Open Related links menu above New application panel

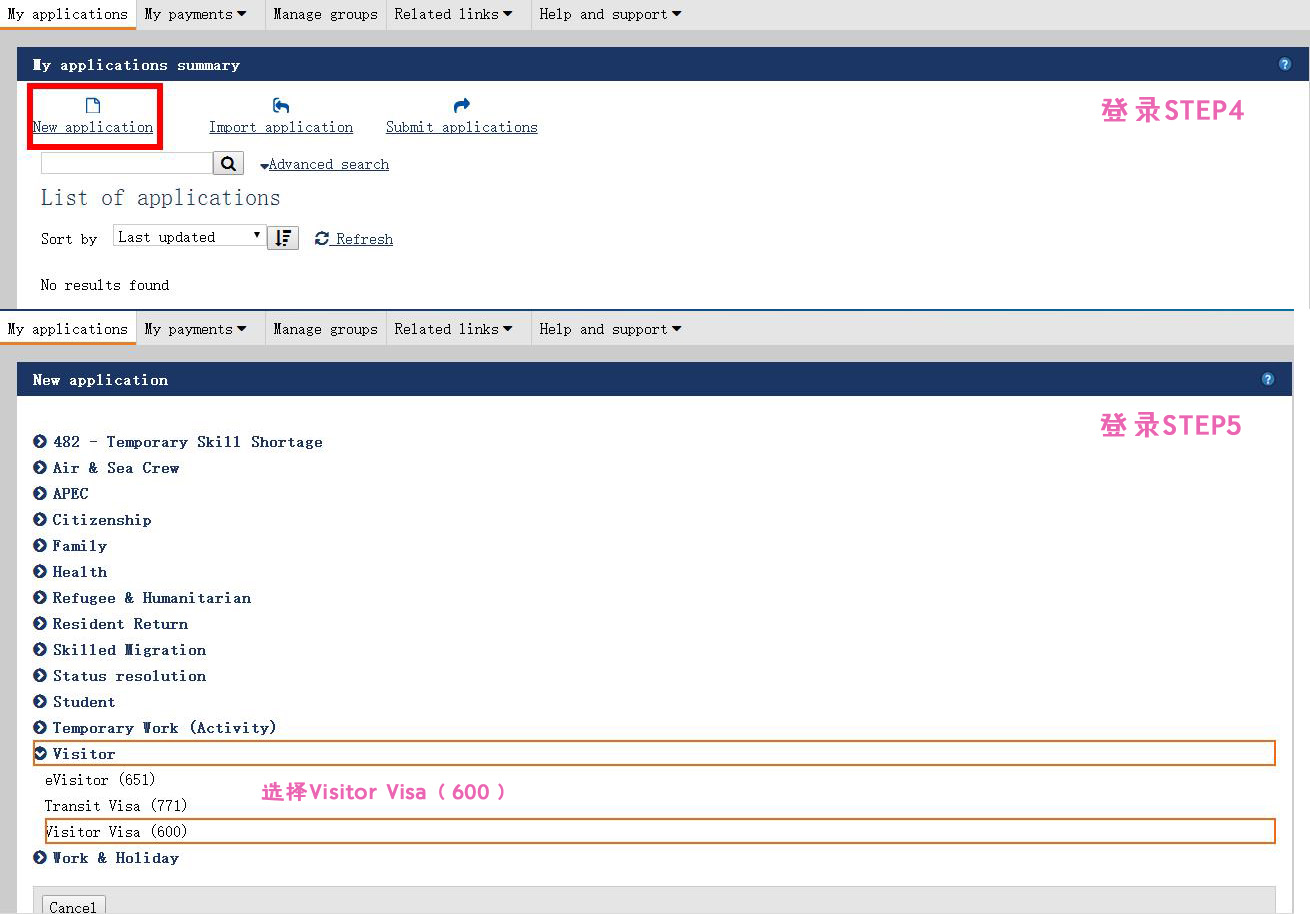pyautogui.click(x=453, y=329)
